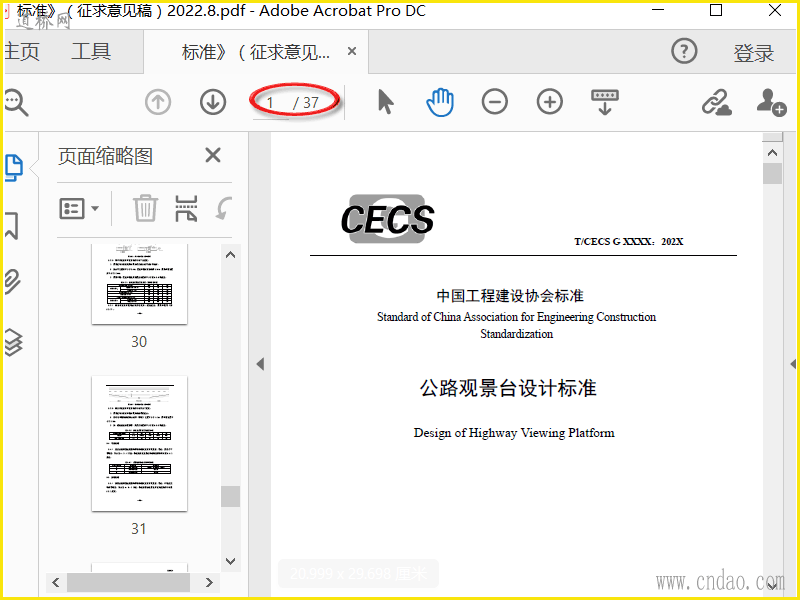Click thumbnail panel scroll right arrow
This screenshot has width=800, height=600.
coord(209,582)
